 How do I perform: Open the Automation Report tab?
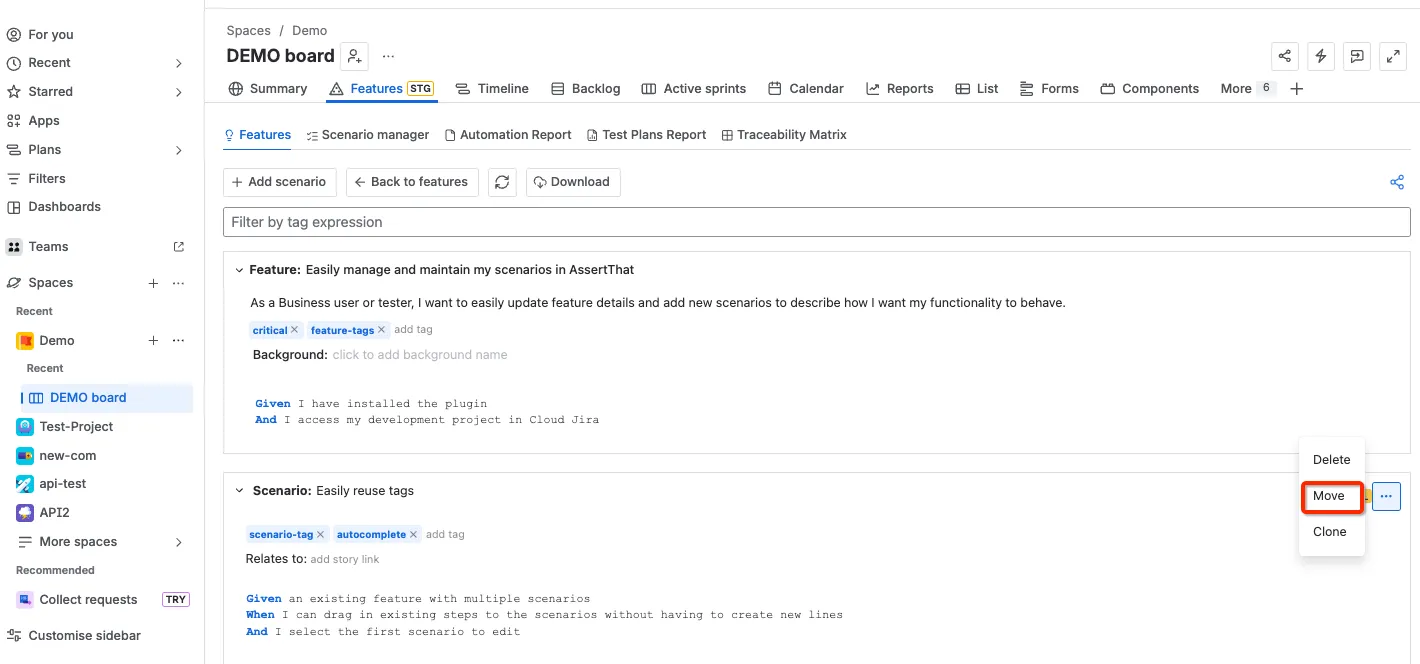tap(508, 135)
